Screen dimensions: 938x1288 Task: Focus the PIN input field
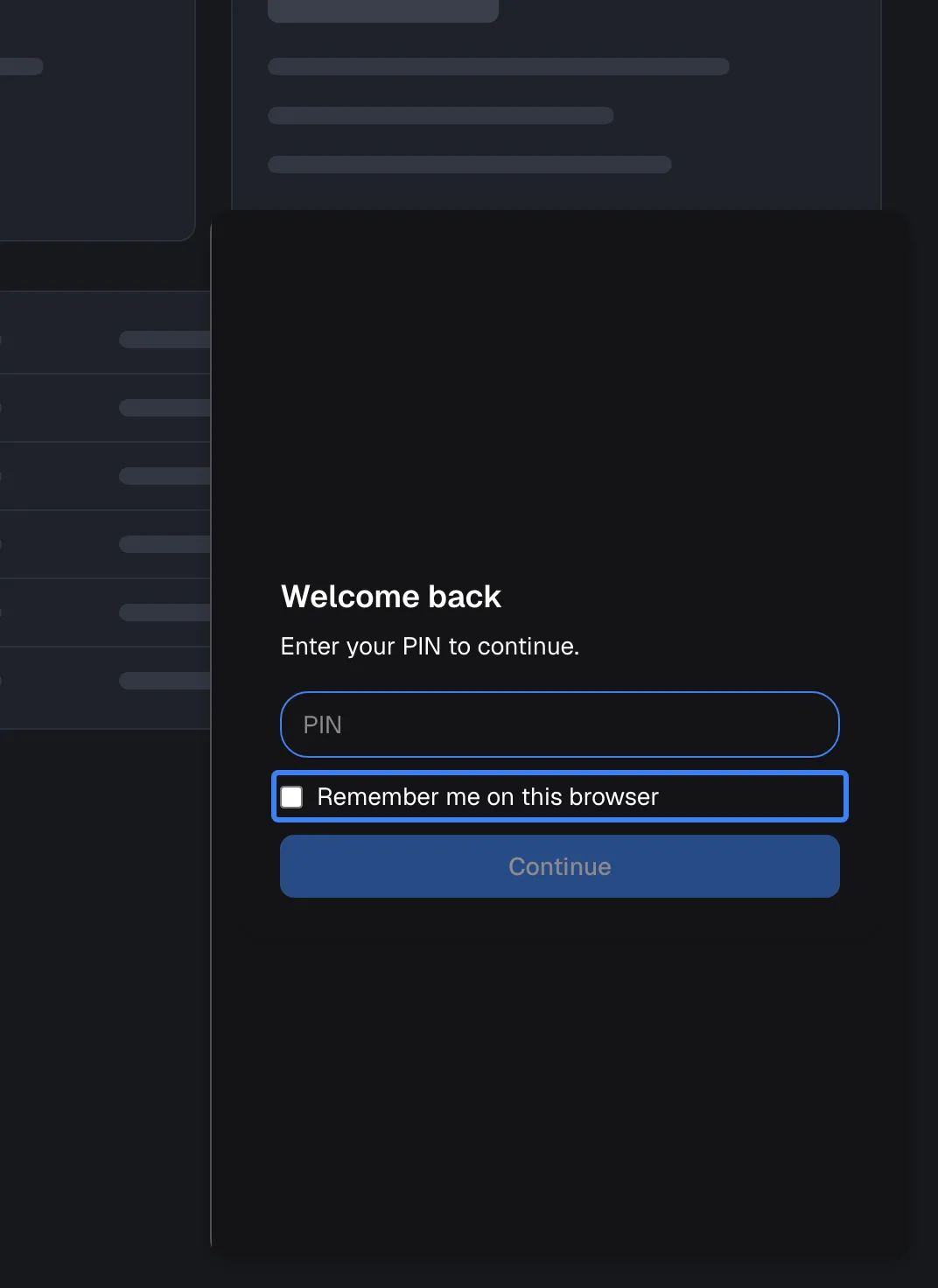559,724
